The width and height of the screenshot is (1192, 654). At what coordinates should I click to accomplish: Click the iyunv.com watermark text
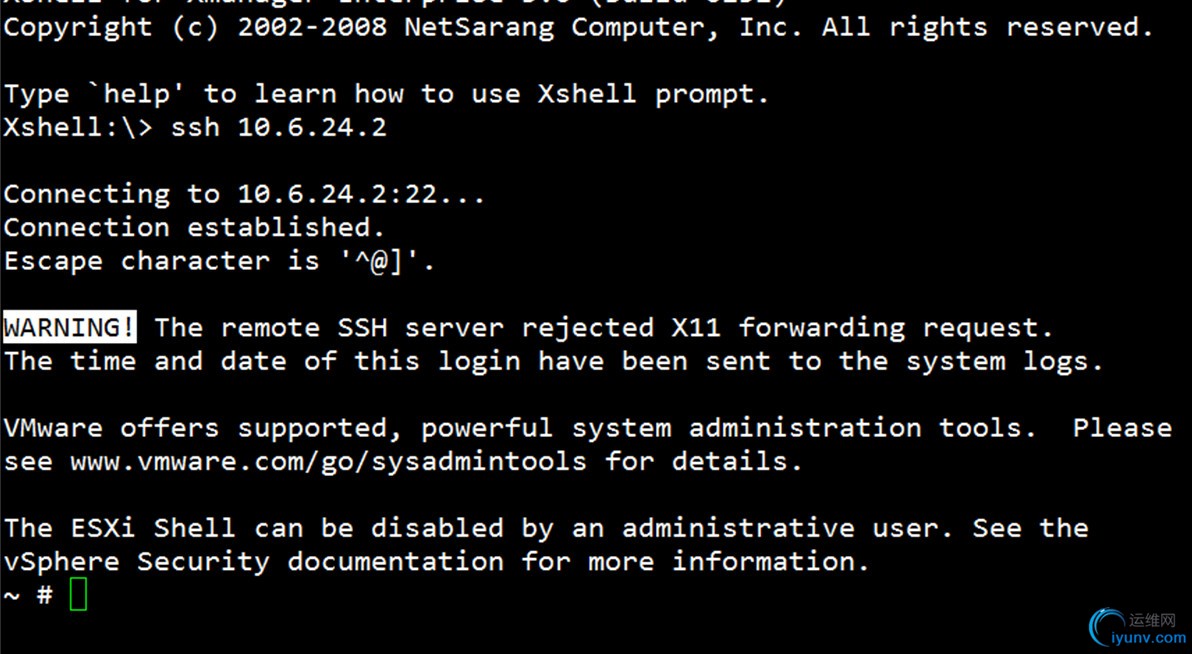(x=1149, y=638)
